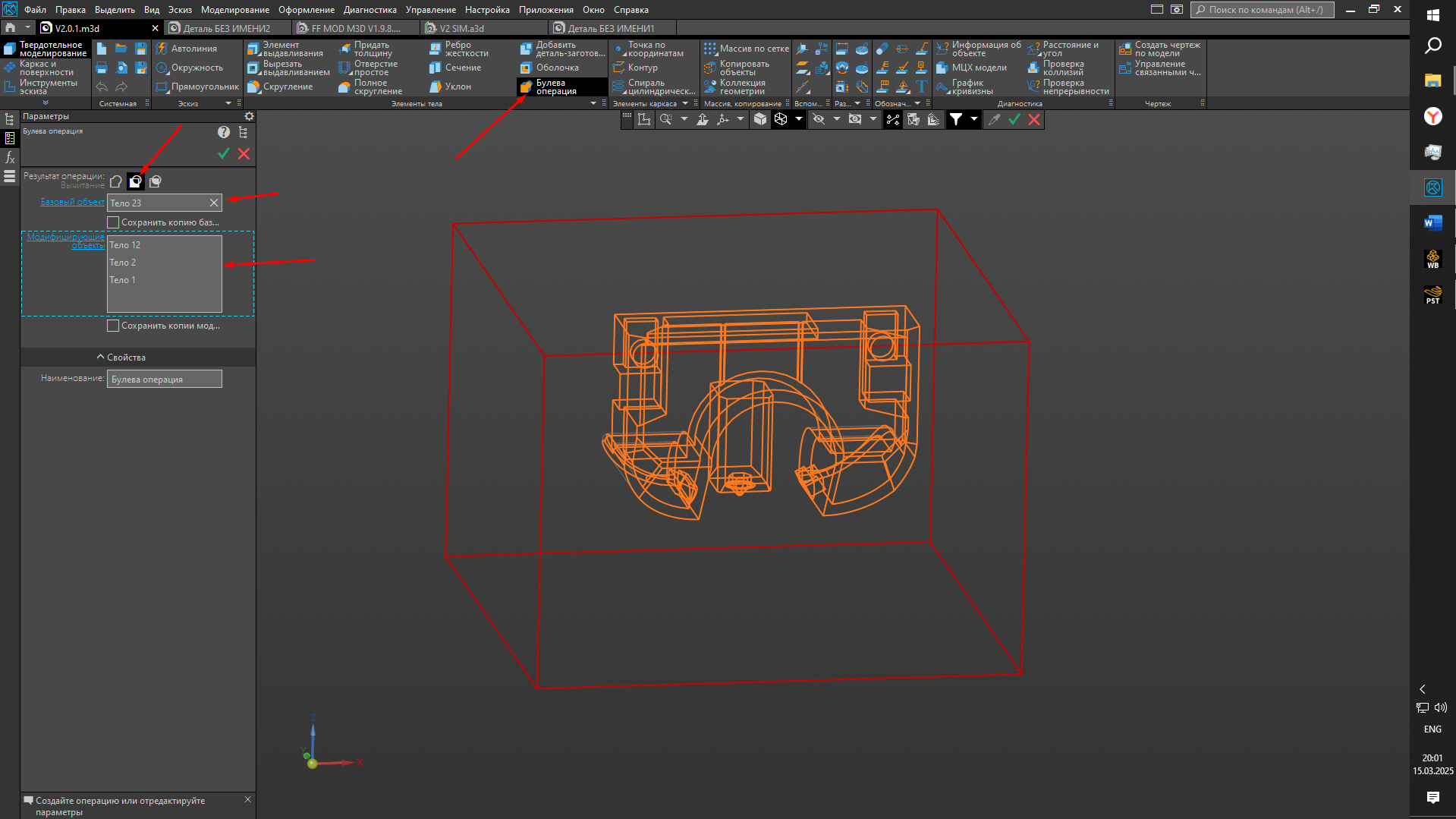Screen dimensions: 1456x819
Task: Open orientation dropdown arrow
Action: pos(741,119)
